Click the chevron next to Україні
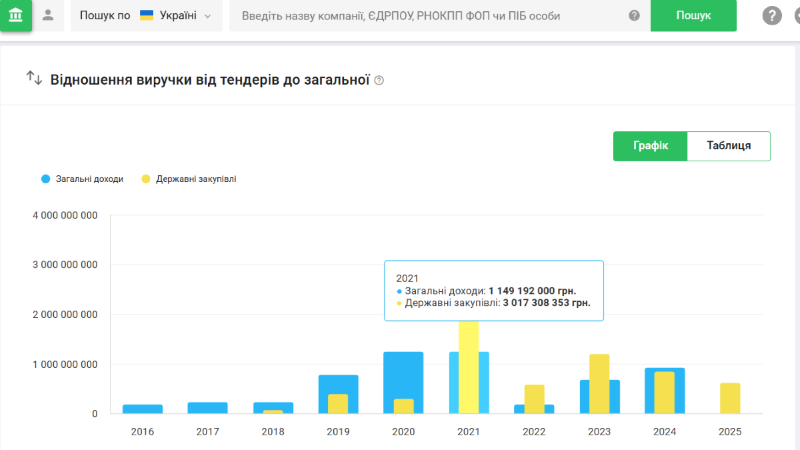Image resolution: width=800 pixels, height=450 pixels. (x=207, y=17)
